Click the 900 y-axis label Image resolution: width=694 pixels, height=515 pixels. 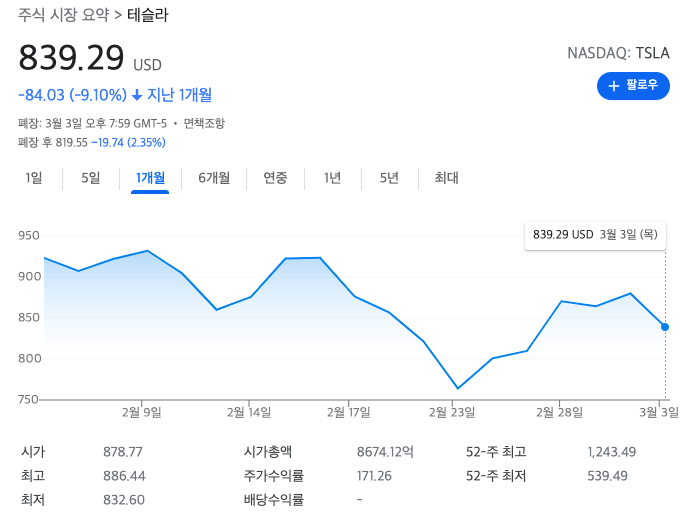click(29, 277)
